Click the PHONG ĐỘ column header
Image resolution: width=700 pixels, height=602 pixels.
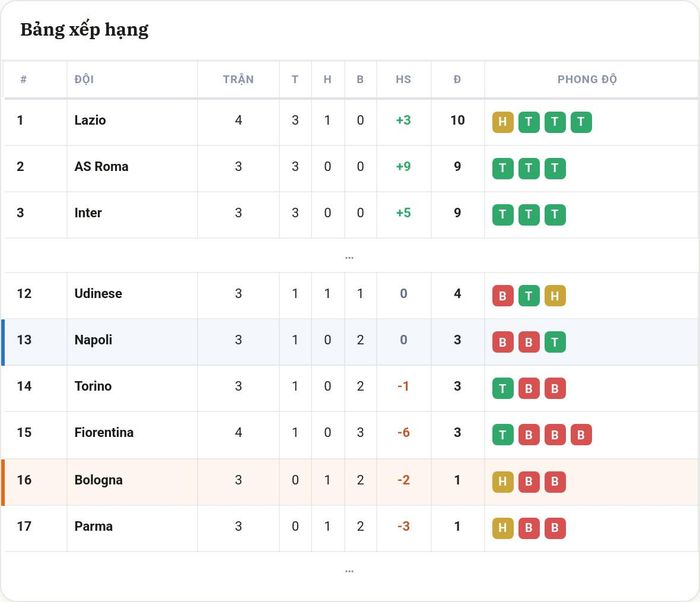(x=587, y=79)
